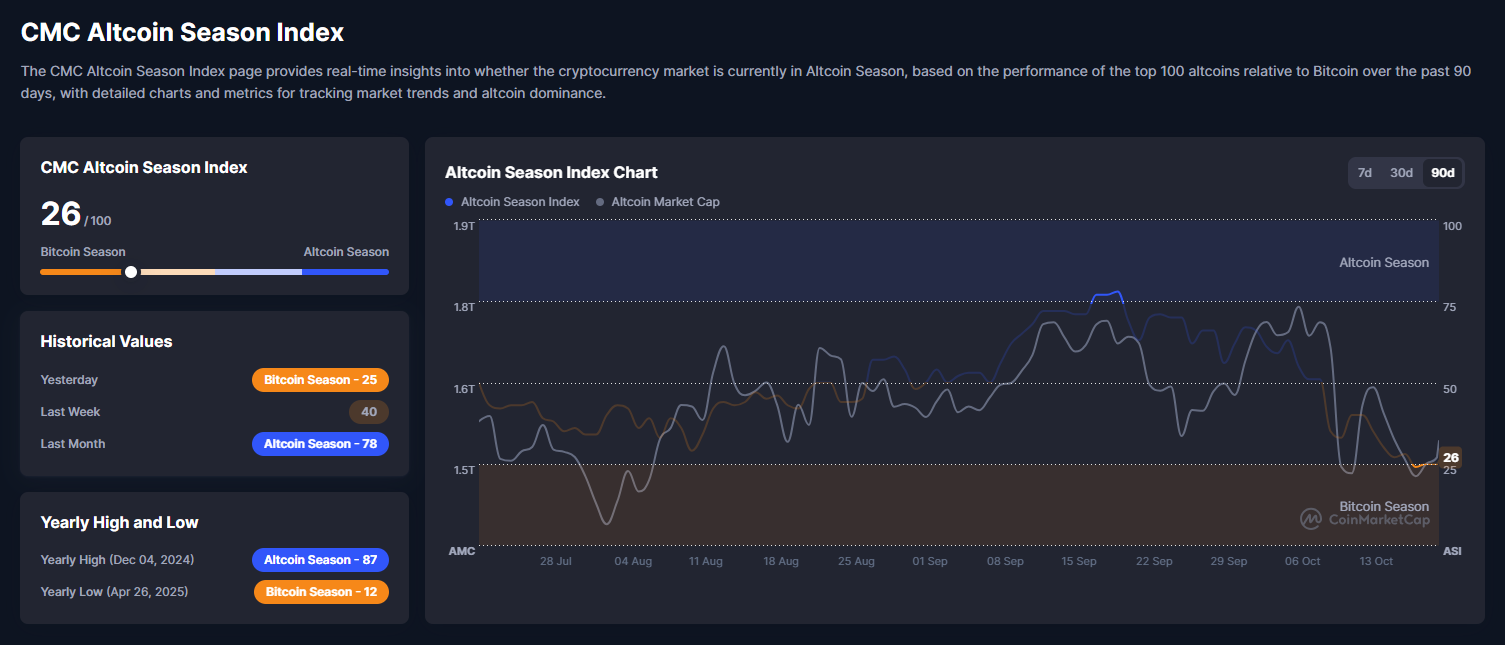
Task: Click the CMC Altcoin Season Index heading
Action: click(x=182, y=32)
